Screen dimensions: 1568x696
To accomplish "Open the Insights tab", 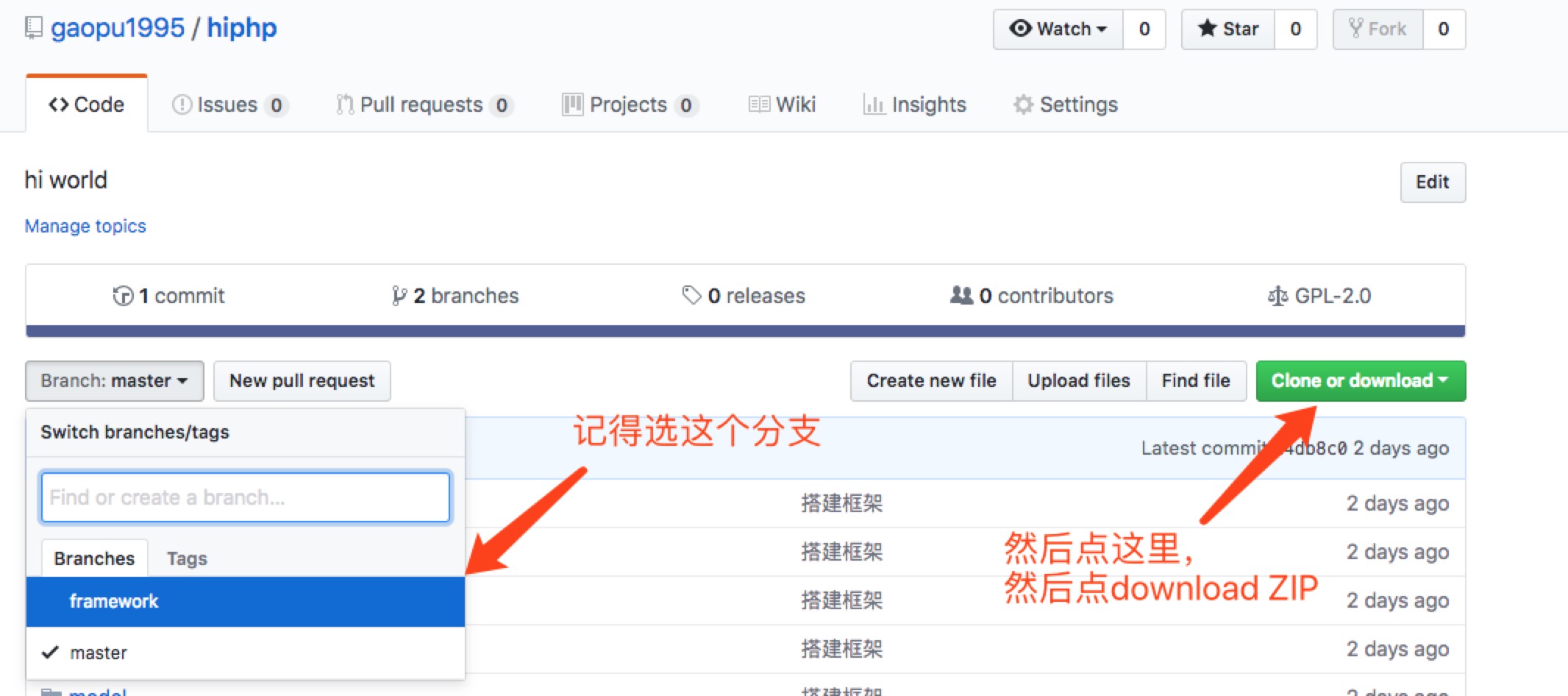I will point(915,105).
